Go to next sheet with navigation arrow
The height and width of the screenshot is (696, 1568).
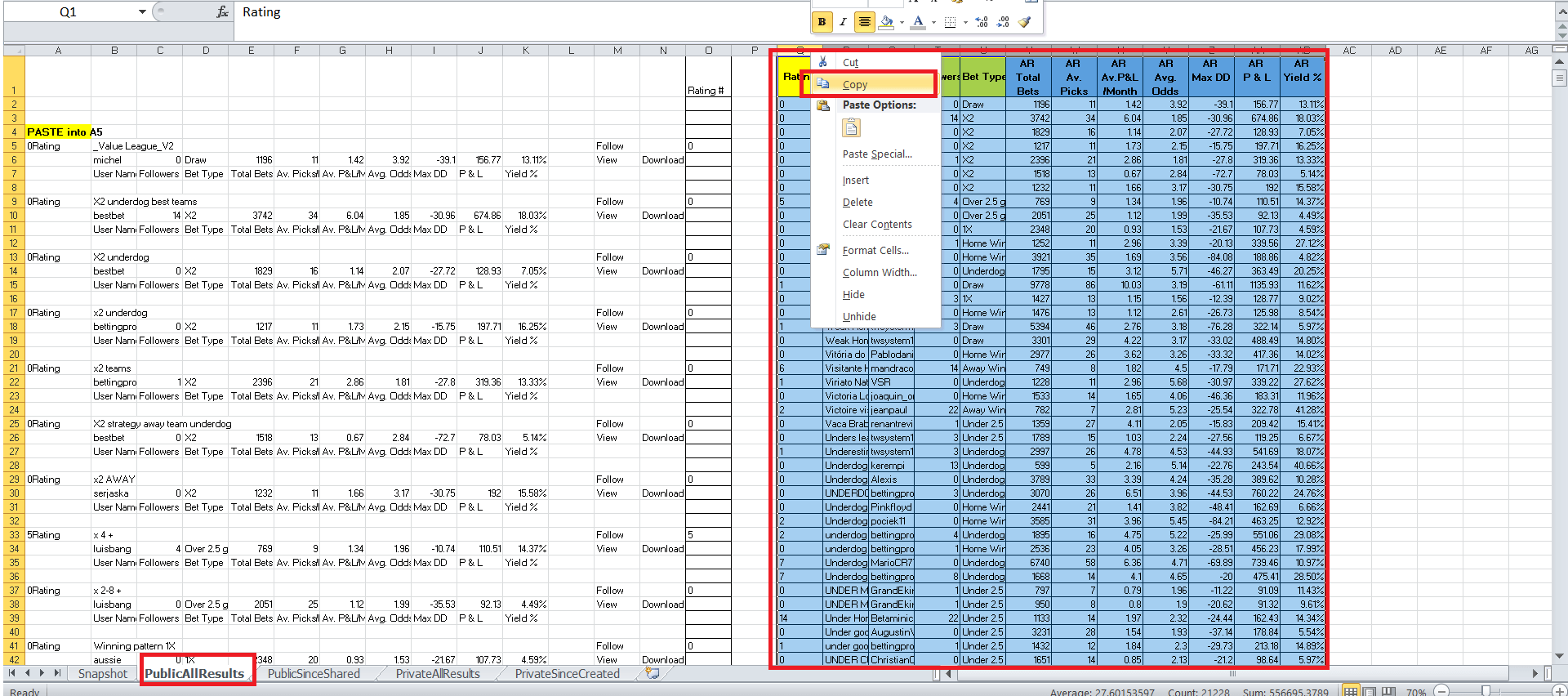[x=42, y=673]
